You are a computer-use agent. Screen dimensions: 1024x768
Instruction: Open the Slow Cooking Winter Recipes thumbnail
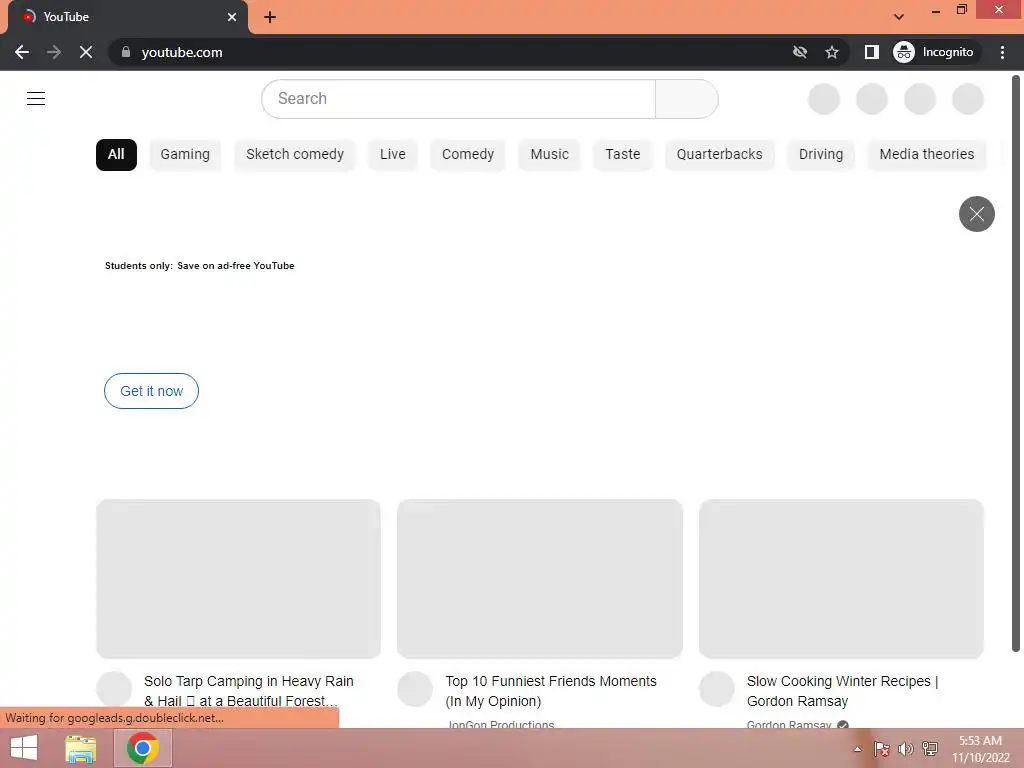[841, 579]
